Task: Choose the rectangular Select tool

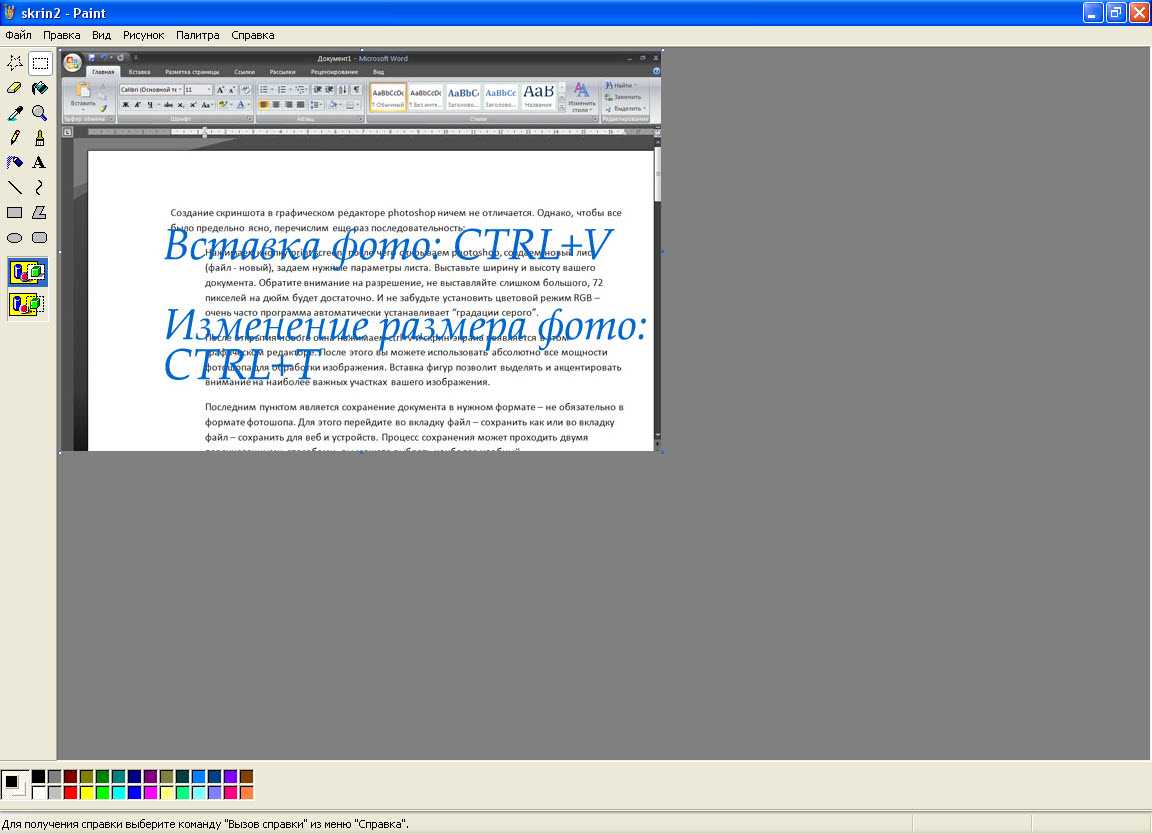Action: pos(40,63)
